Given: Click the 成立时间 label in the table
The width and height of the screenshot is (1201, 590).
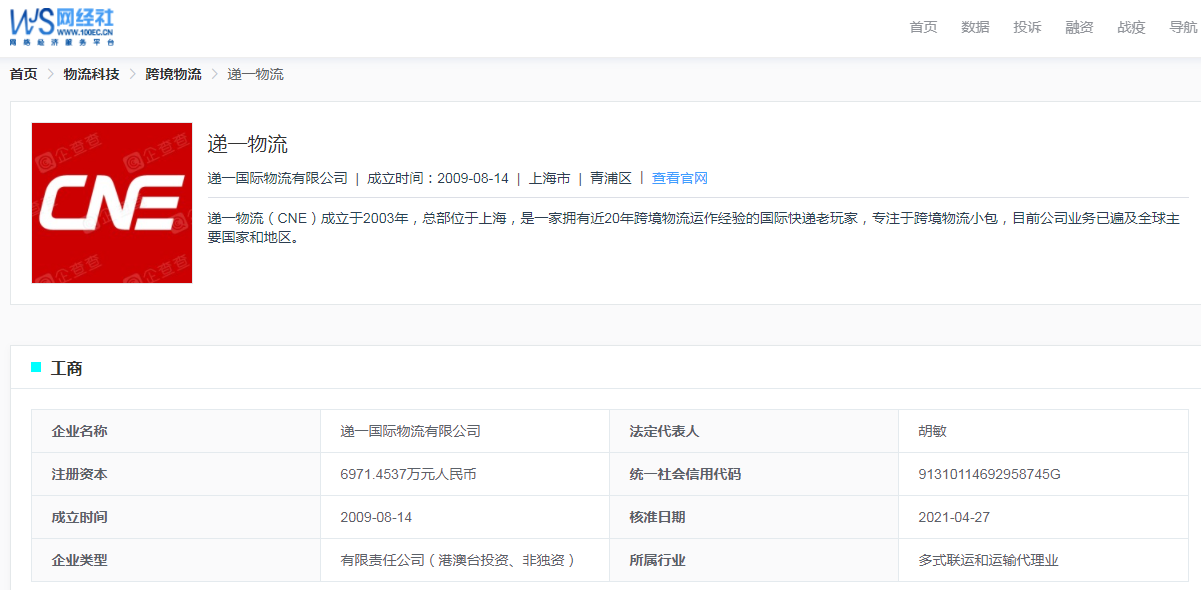Looking at the screenshot, I should point(176,517).
